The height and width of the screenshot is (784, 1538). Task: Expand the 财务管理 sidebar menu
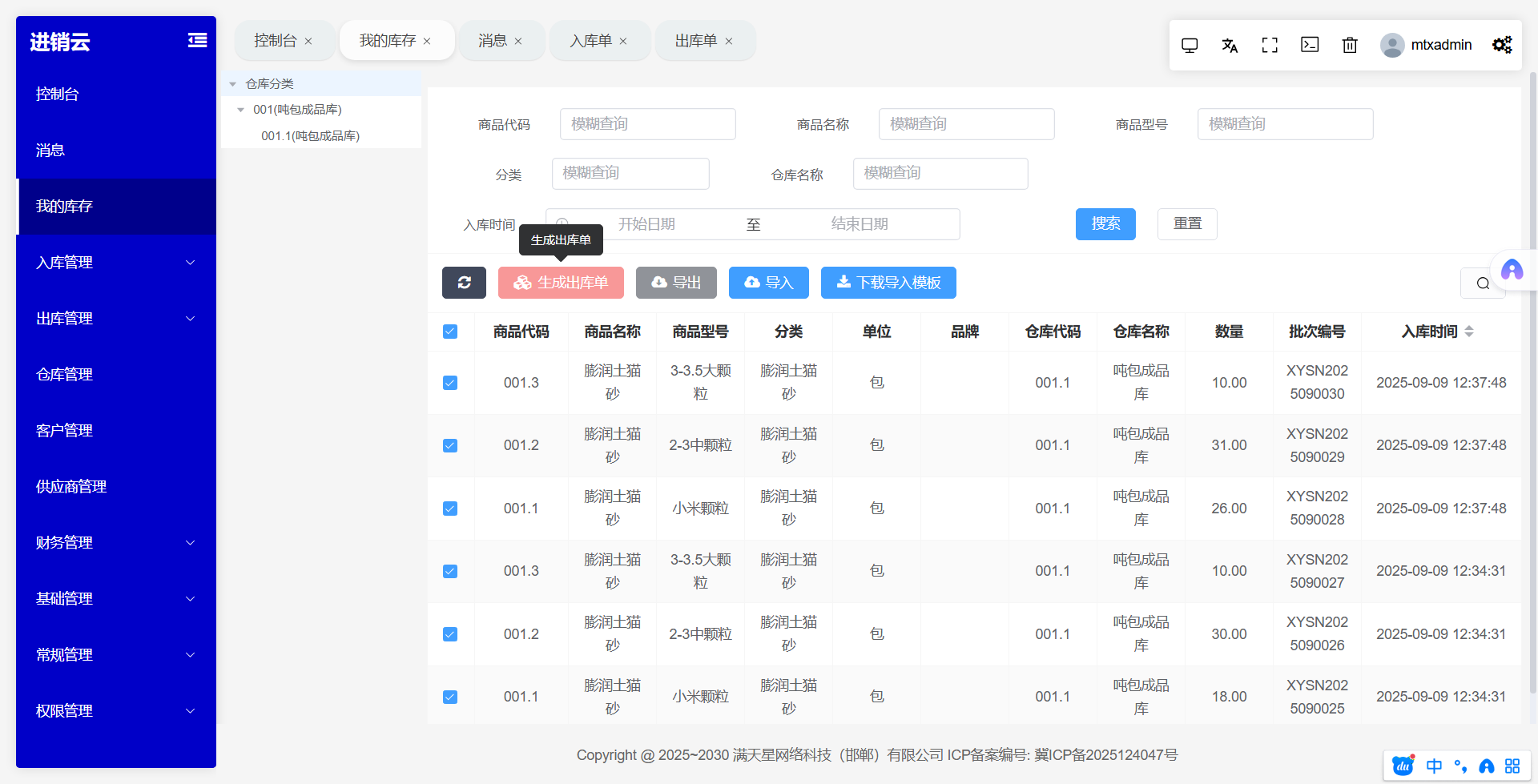point(116,543)
